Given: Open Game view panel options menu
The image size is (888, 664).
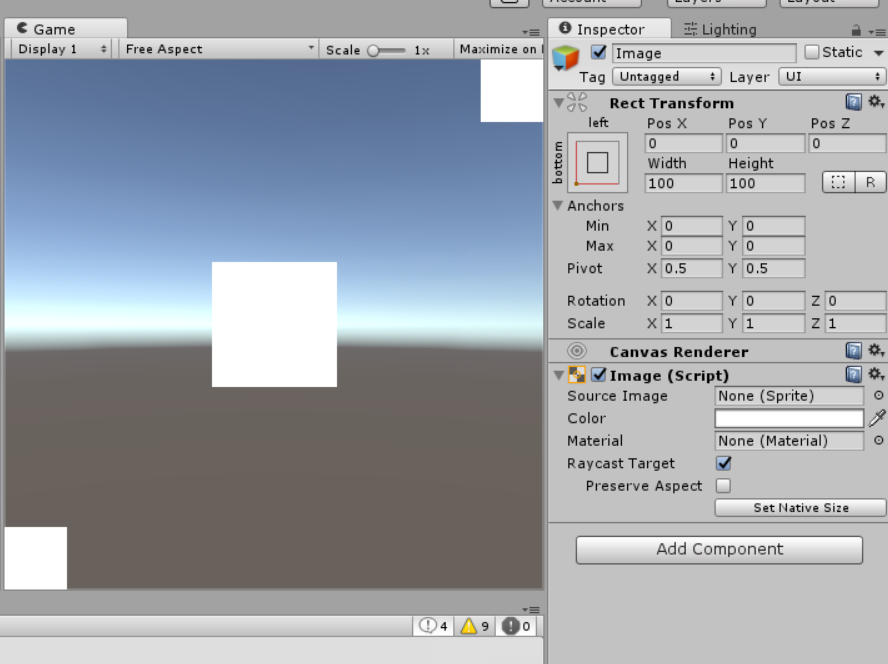Looking at the screenshot, I should pyautogui.click(x=531, y=32).
